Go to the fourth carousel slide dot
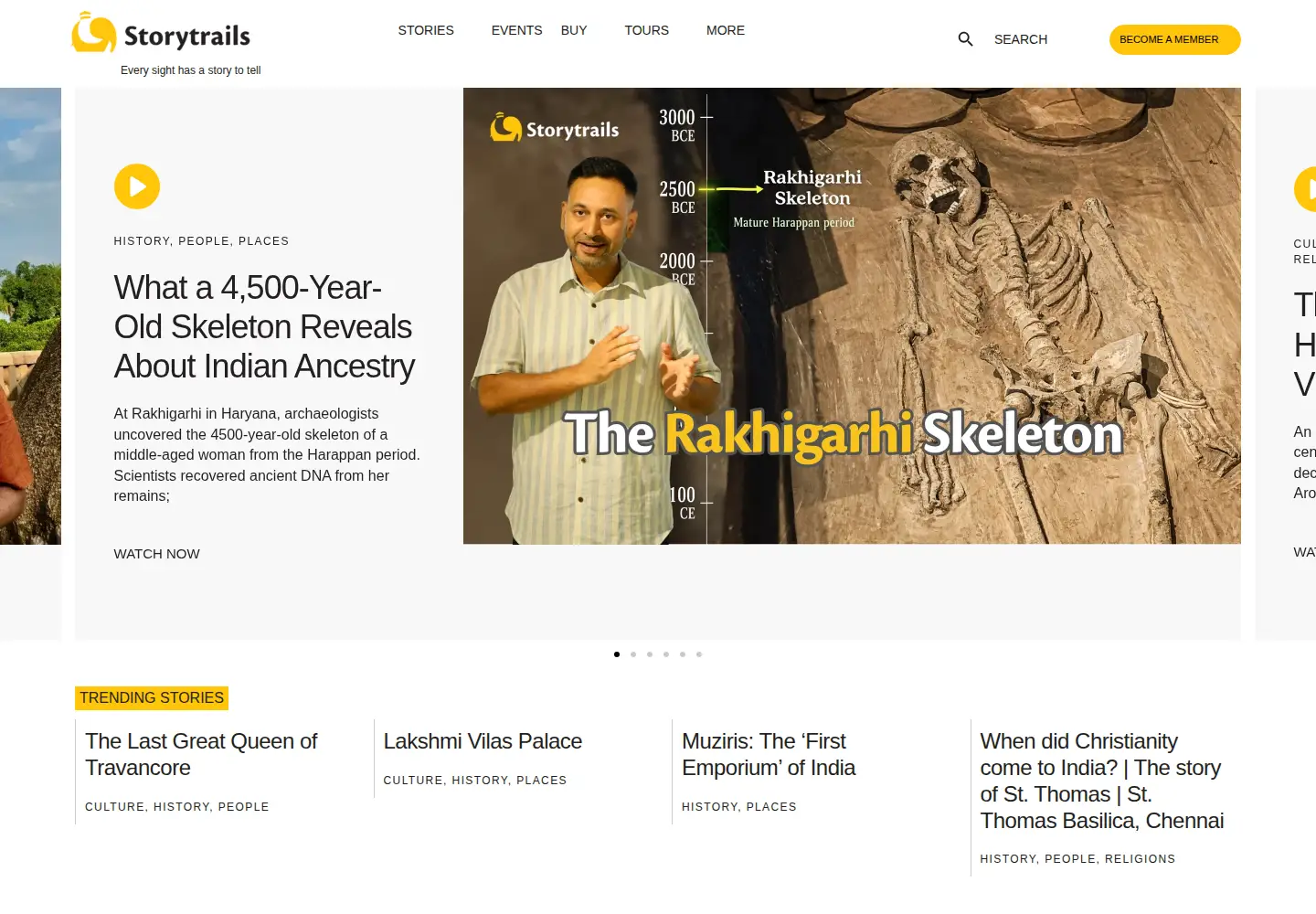The height and width of the screenshot is (914, 1316). click(666, 654)
